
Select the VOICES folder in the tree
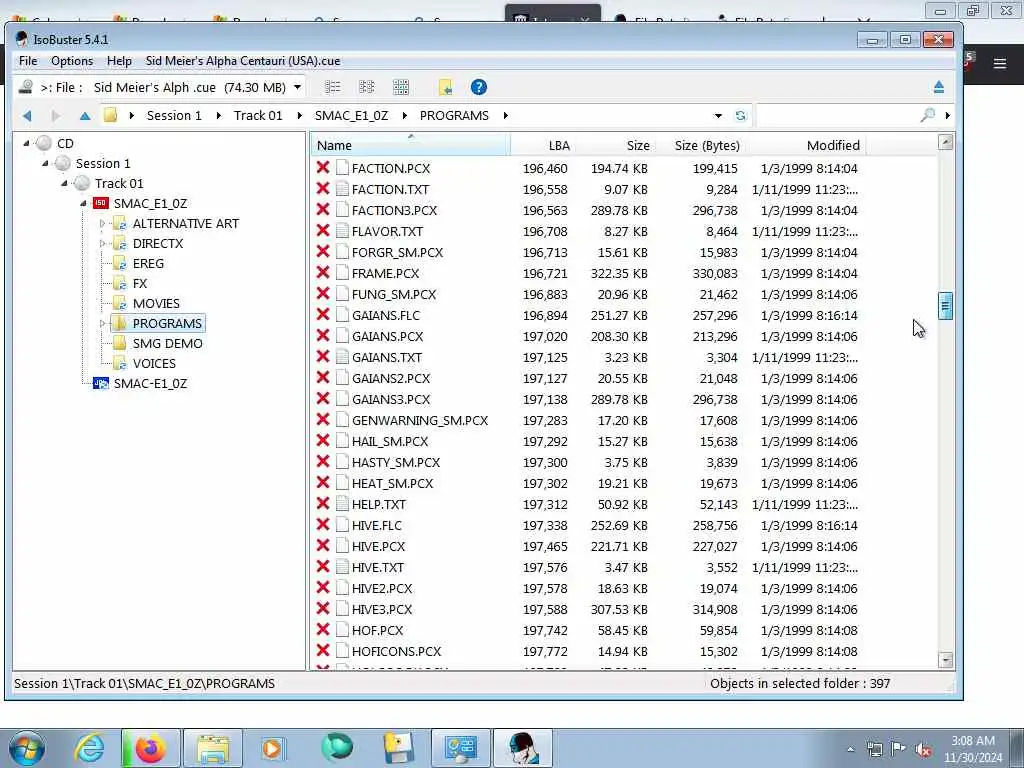pyautogui.click(x=154, y=363)
